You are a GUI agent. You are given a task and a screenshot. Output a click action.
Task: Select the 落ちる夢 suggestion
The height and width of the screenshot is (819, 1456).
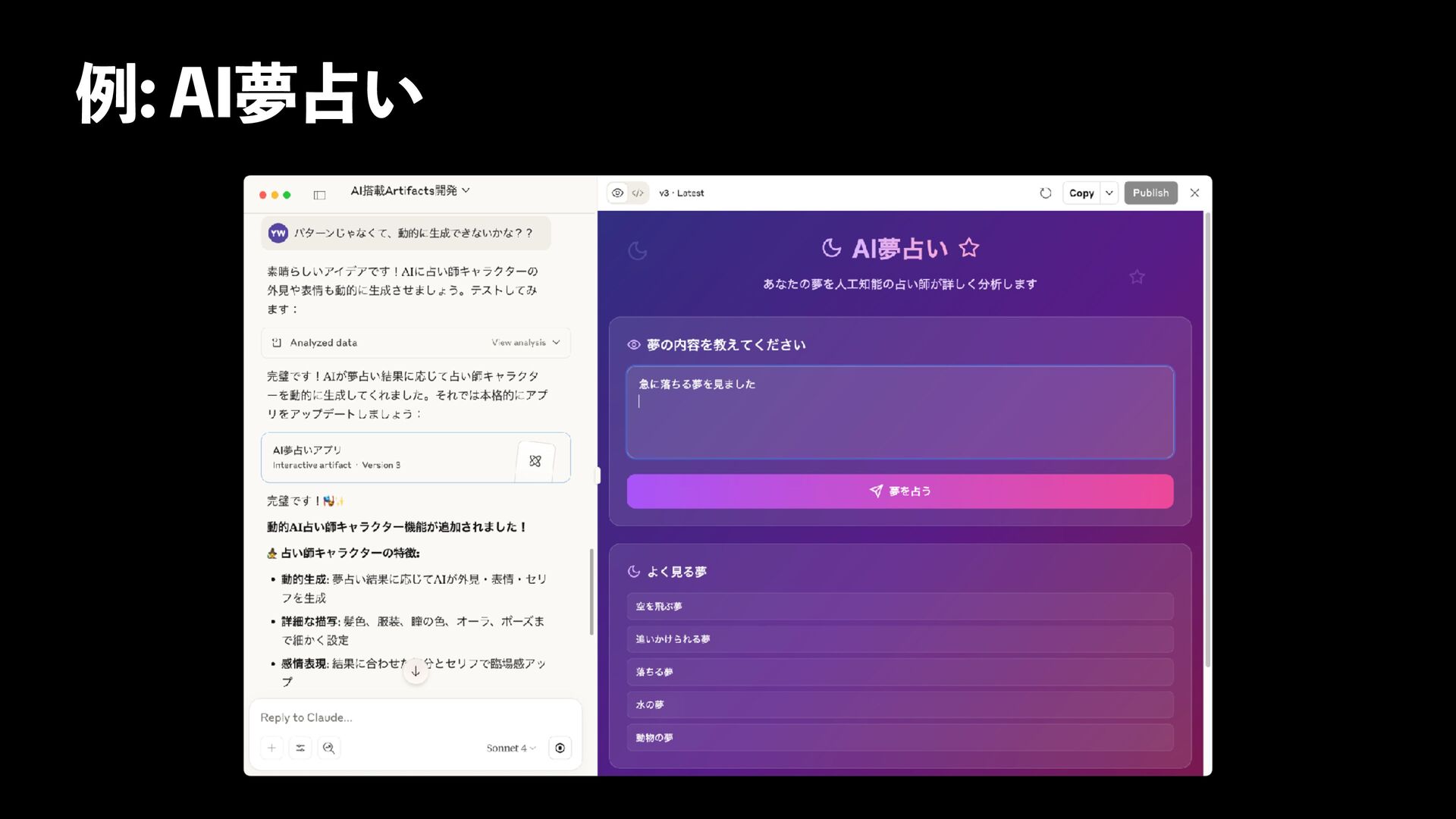900,672
